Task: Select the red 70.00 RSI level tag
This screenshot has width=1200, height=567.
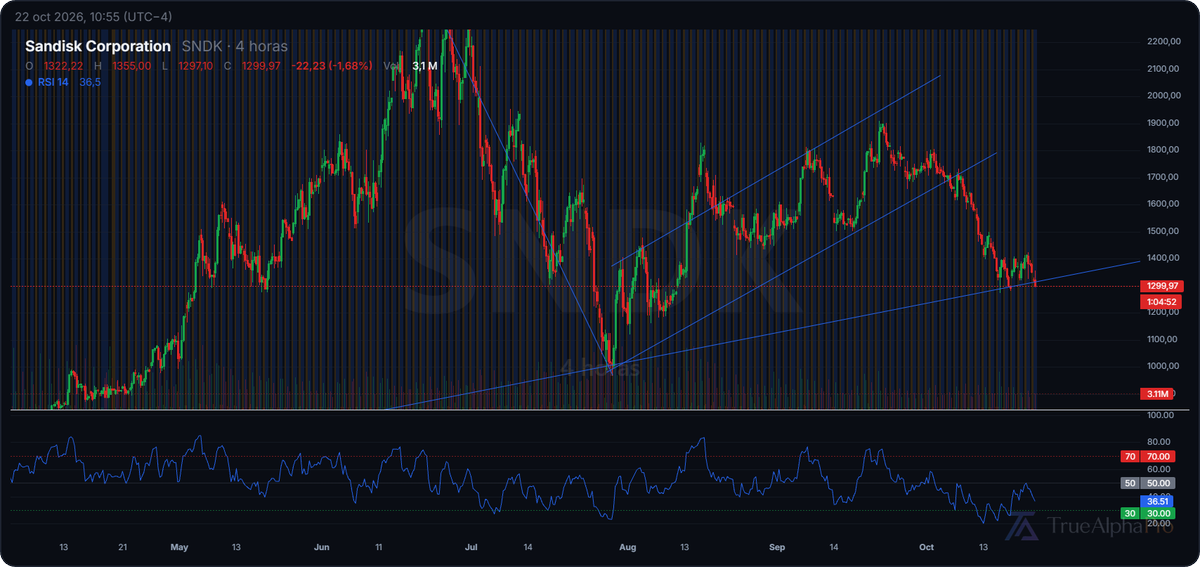Action: pyautogui.click(x=1157, y=456)
